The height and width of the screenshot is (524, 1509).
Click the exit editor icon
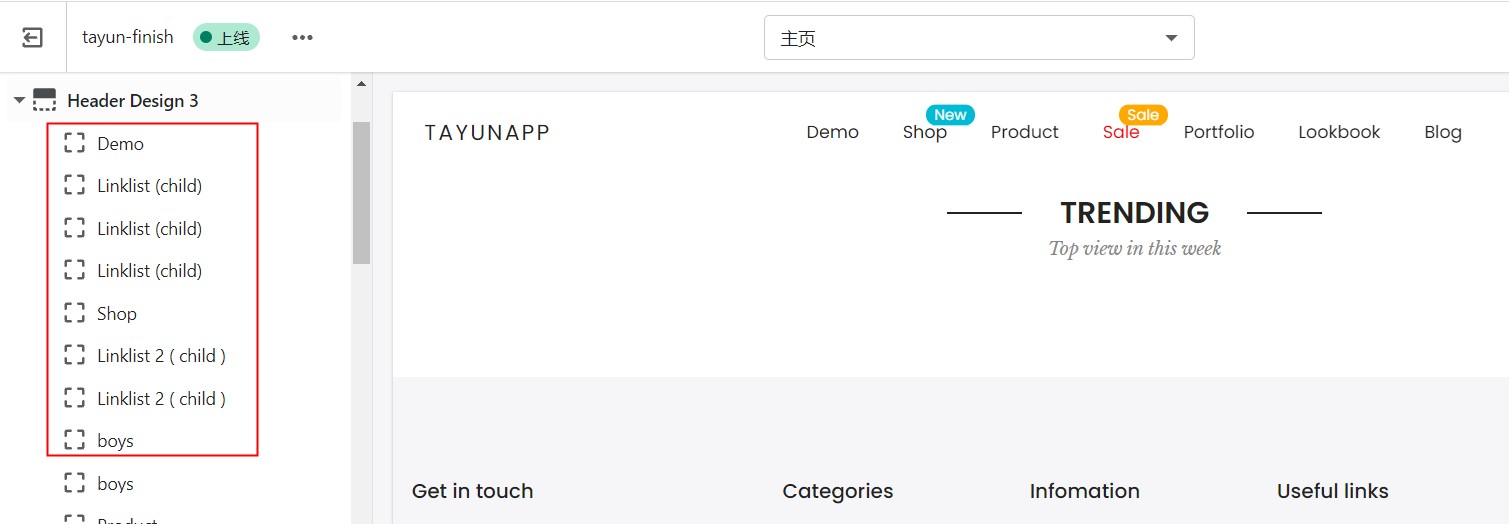(x=33, y=37)
